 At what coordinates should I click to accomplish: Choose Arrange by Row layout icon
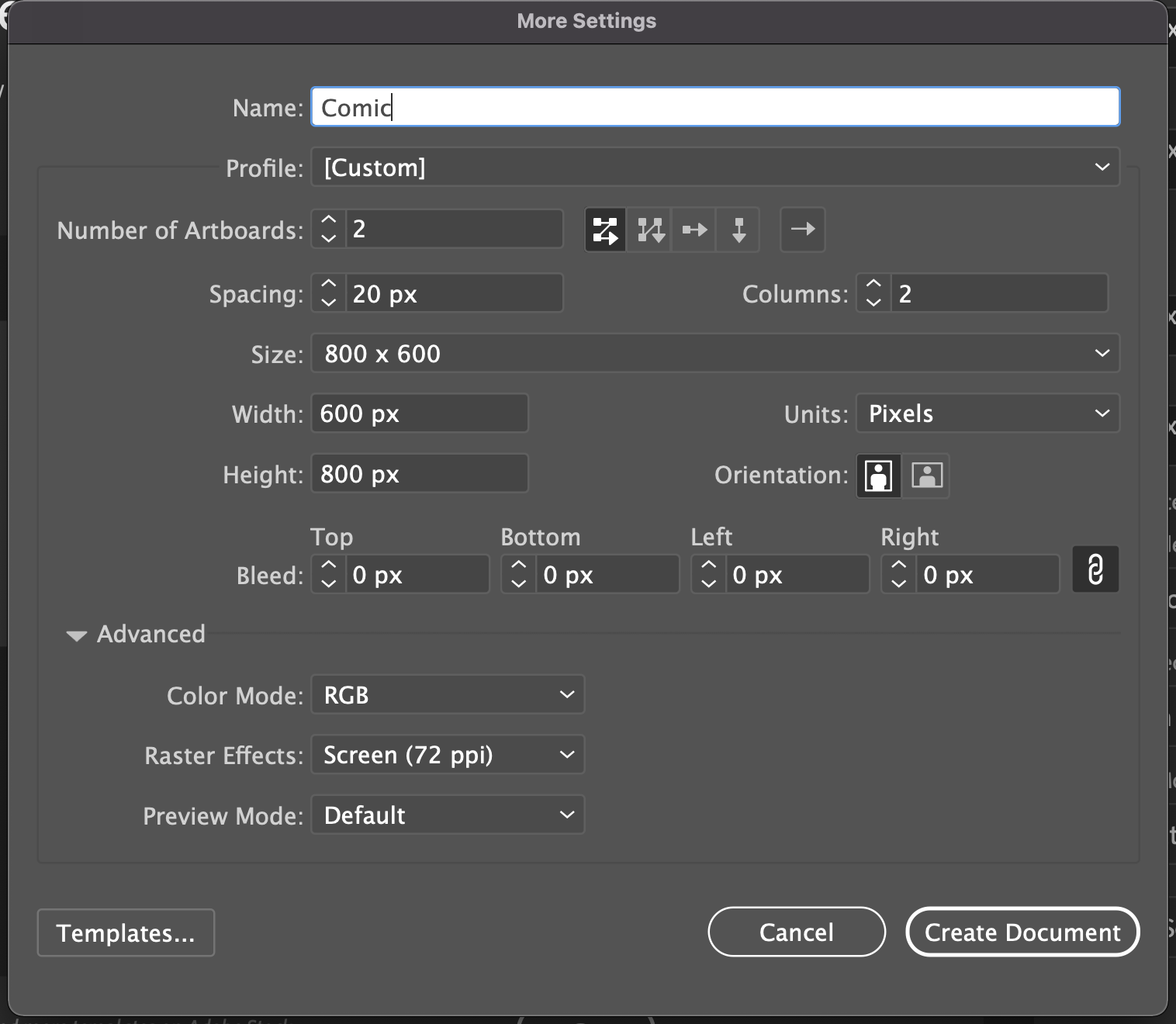[694, 230]
